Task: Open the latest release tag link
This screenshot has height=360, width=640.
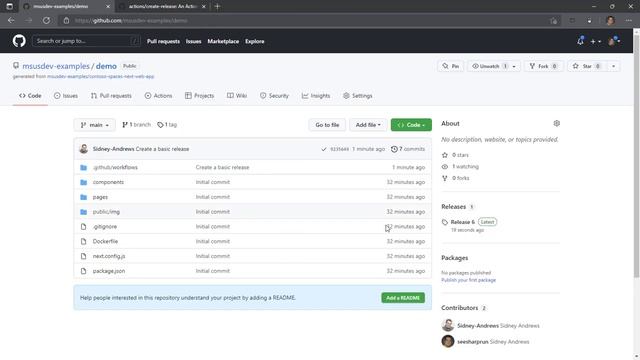Action: point(462,222)
